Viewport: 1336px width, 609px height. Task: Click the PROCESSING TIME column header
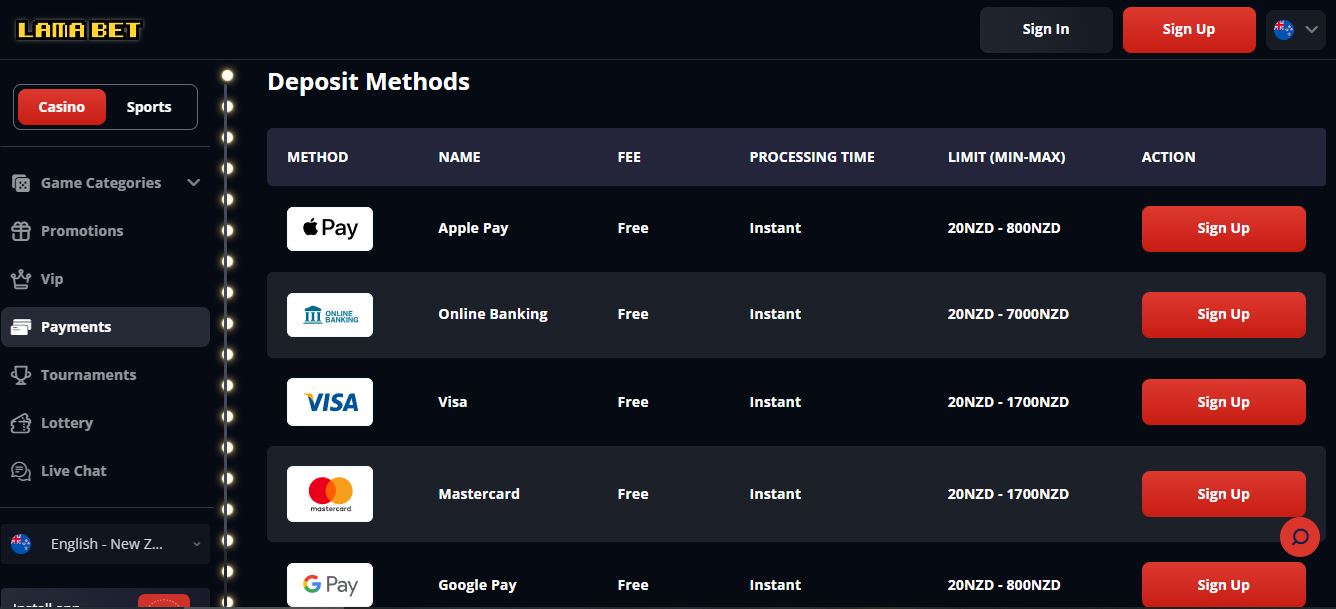(x=812, y=157)
